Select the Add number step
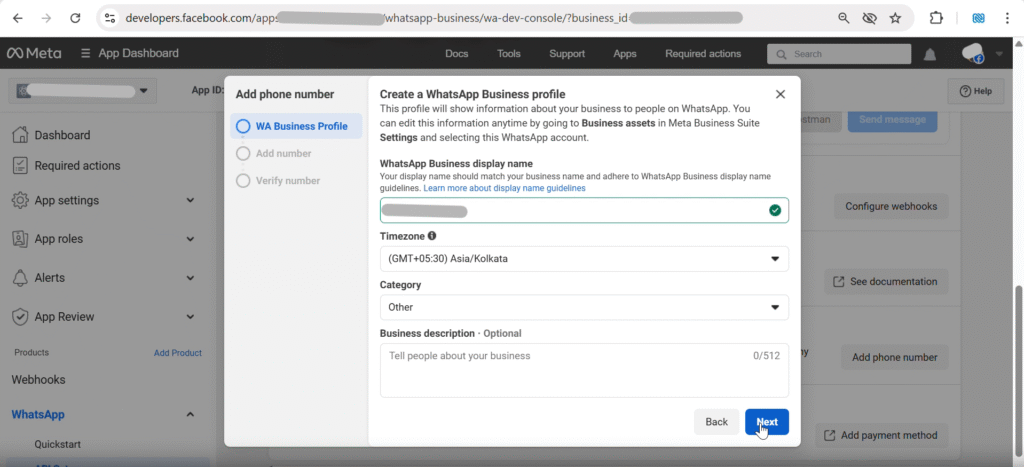The image size is (1024, 467). click(x=283, y=153)
